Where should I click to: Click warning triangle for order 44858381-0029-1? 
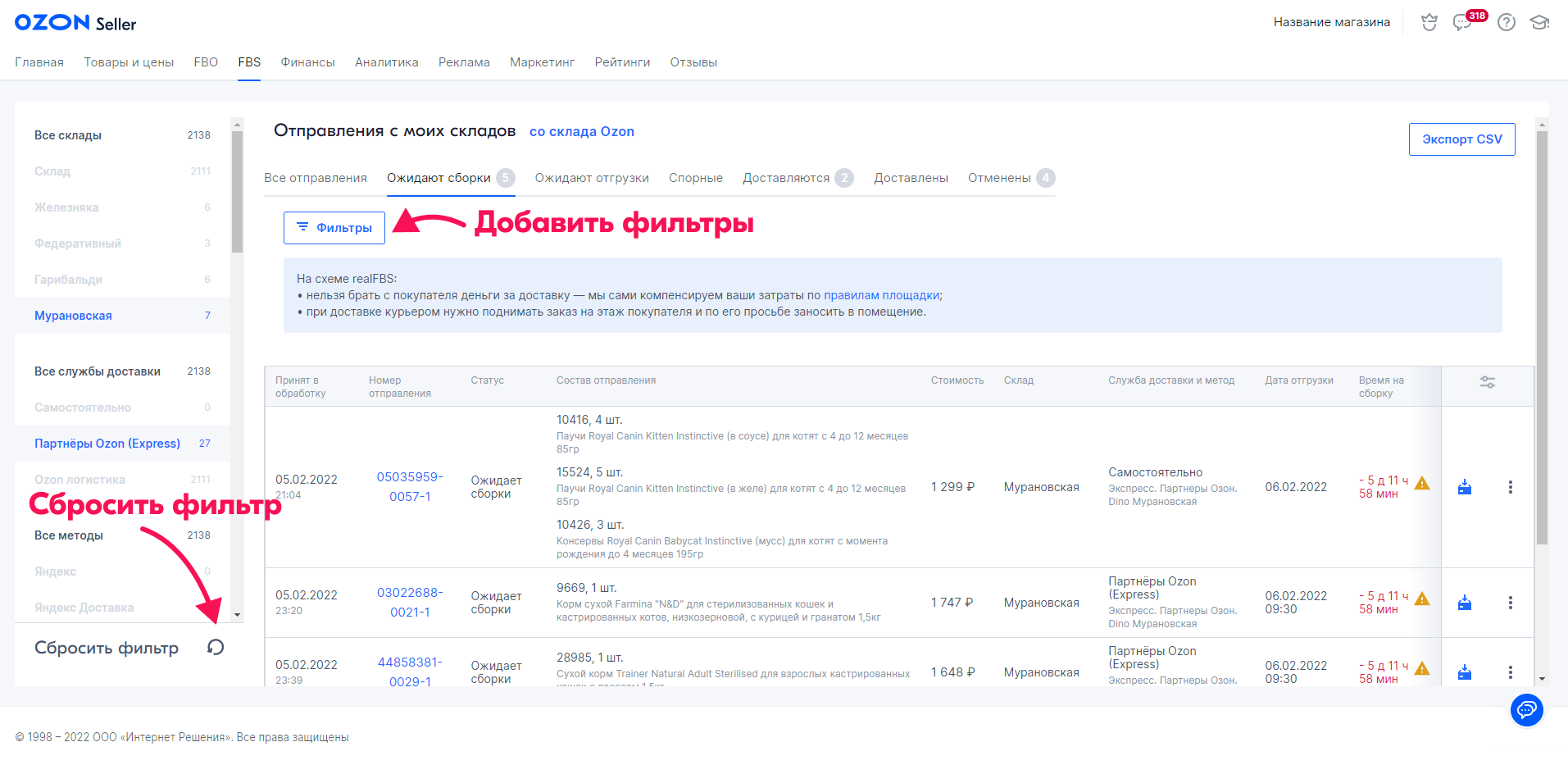coord(1422,668)
